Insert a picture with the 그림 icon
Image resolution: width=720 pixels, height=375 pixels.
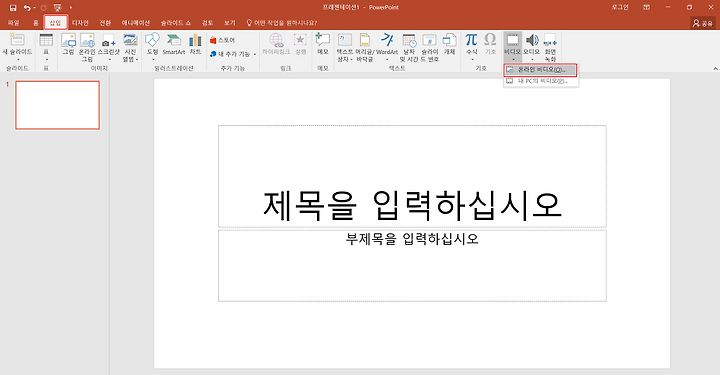click(x=68, y=44)
